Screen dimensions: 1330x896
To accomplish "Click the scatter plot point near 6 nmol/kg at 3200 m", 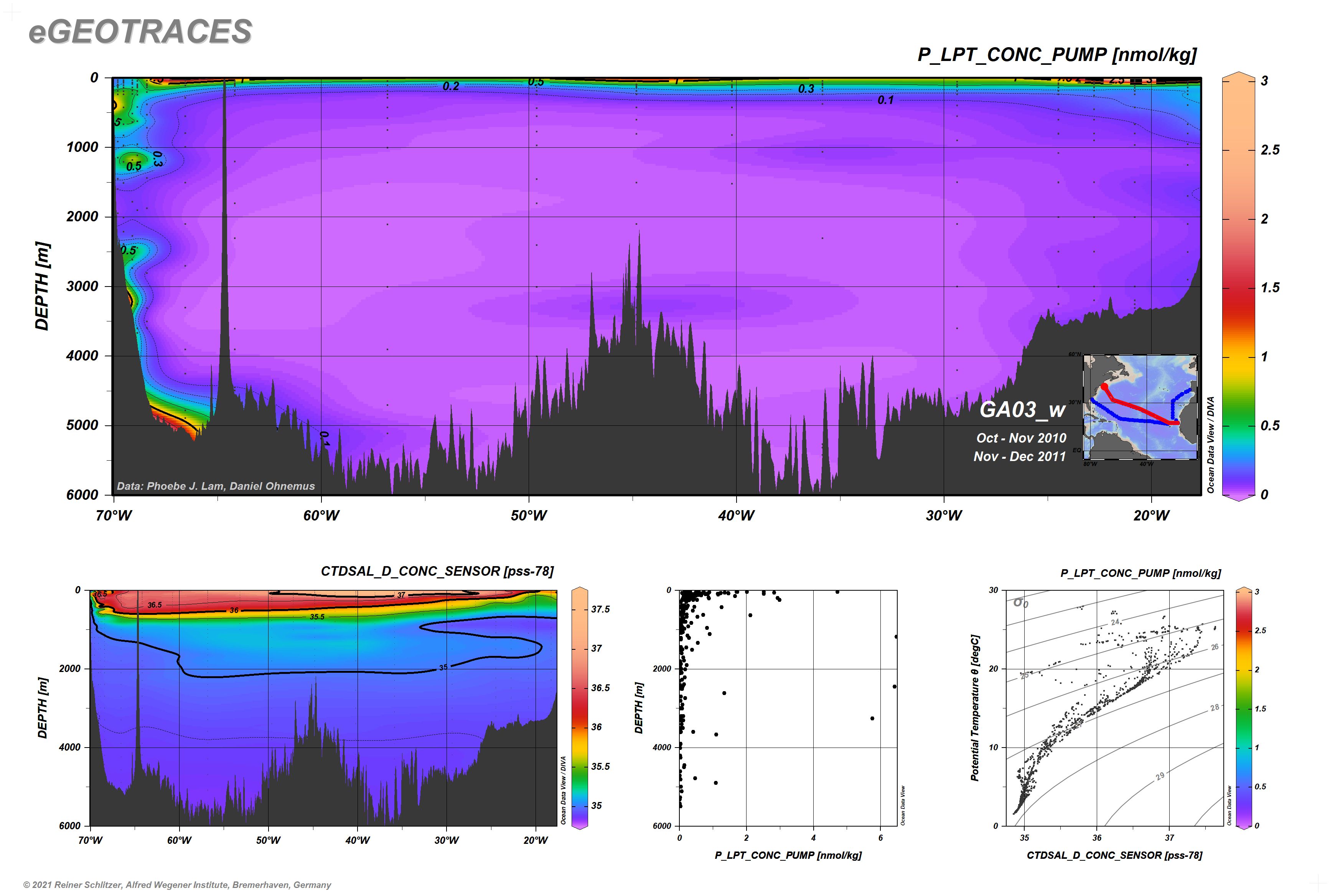I will click(872, 718).
